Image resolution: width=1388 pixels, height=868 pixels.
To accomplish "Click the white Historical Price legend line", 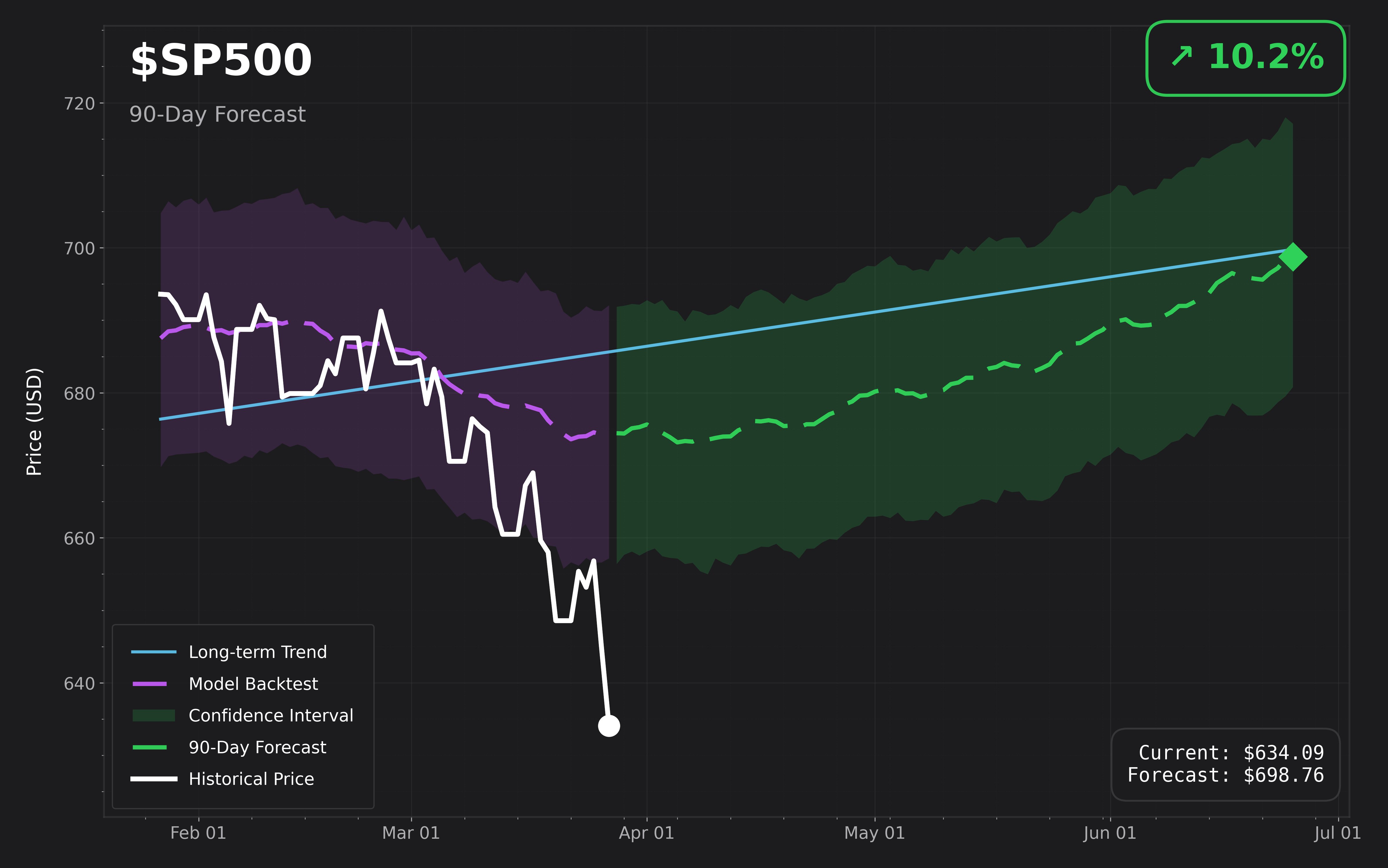I will click(x=153, y=779).
